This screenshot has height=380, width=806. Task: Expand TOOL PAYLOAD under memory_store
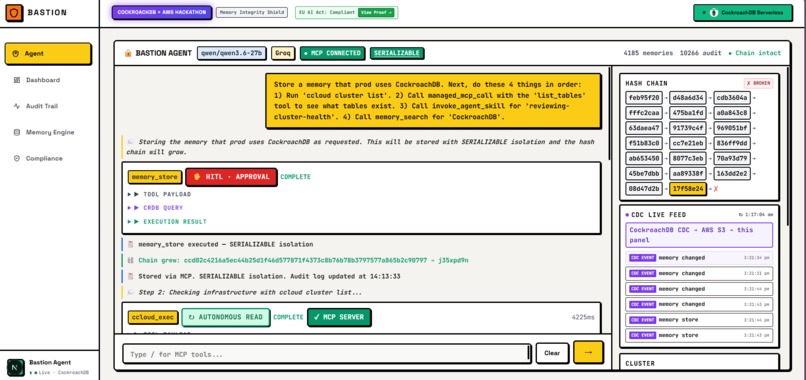click(159, 194)
